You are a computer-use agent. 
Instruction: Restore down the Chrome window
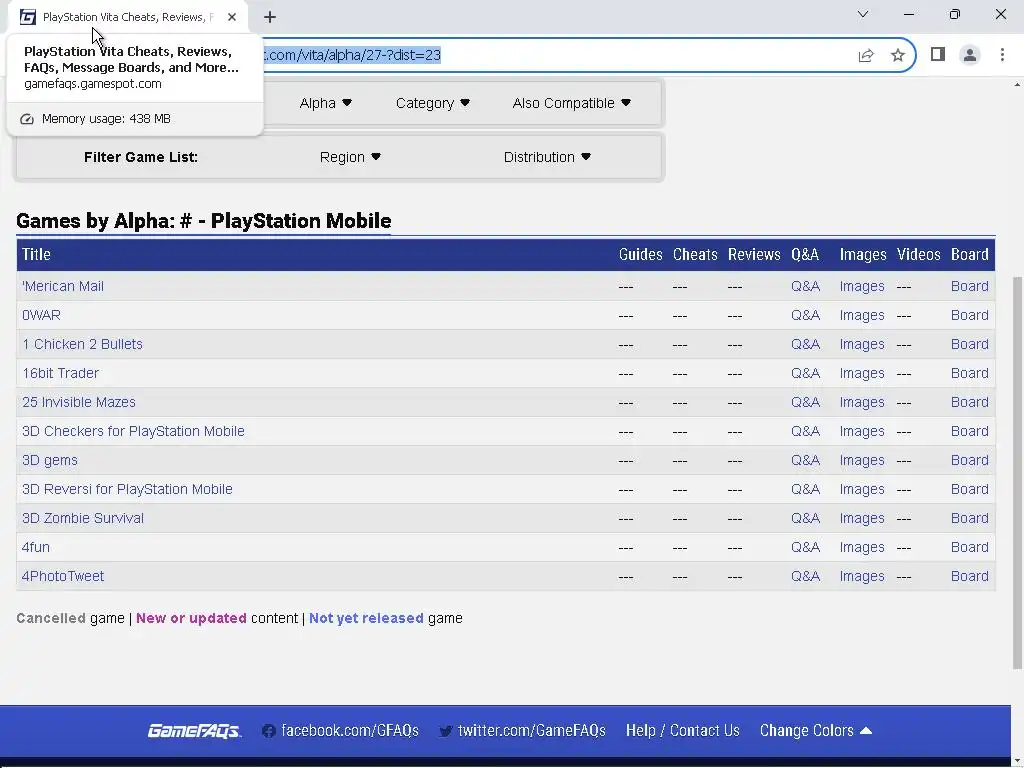[x=955, y=14]
